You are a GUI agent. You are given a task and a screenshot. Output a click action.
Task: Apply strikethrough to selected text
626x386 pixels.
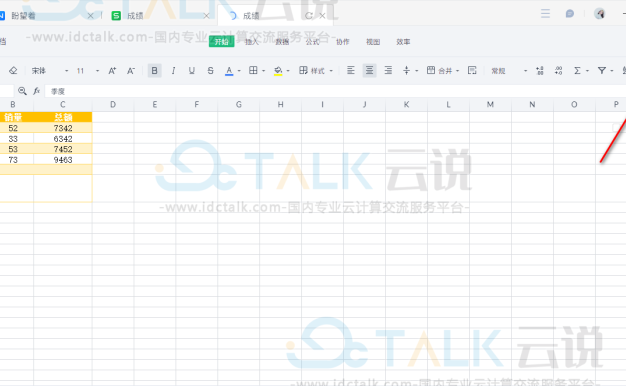click(210, 71)
